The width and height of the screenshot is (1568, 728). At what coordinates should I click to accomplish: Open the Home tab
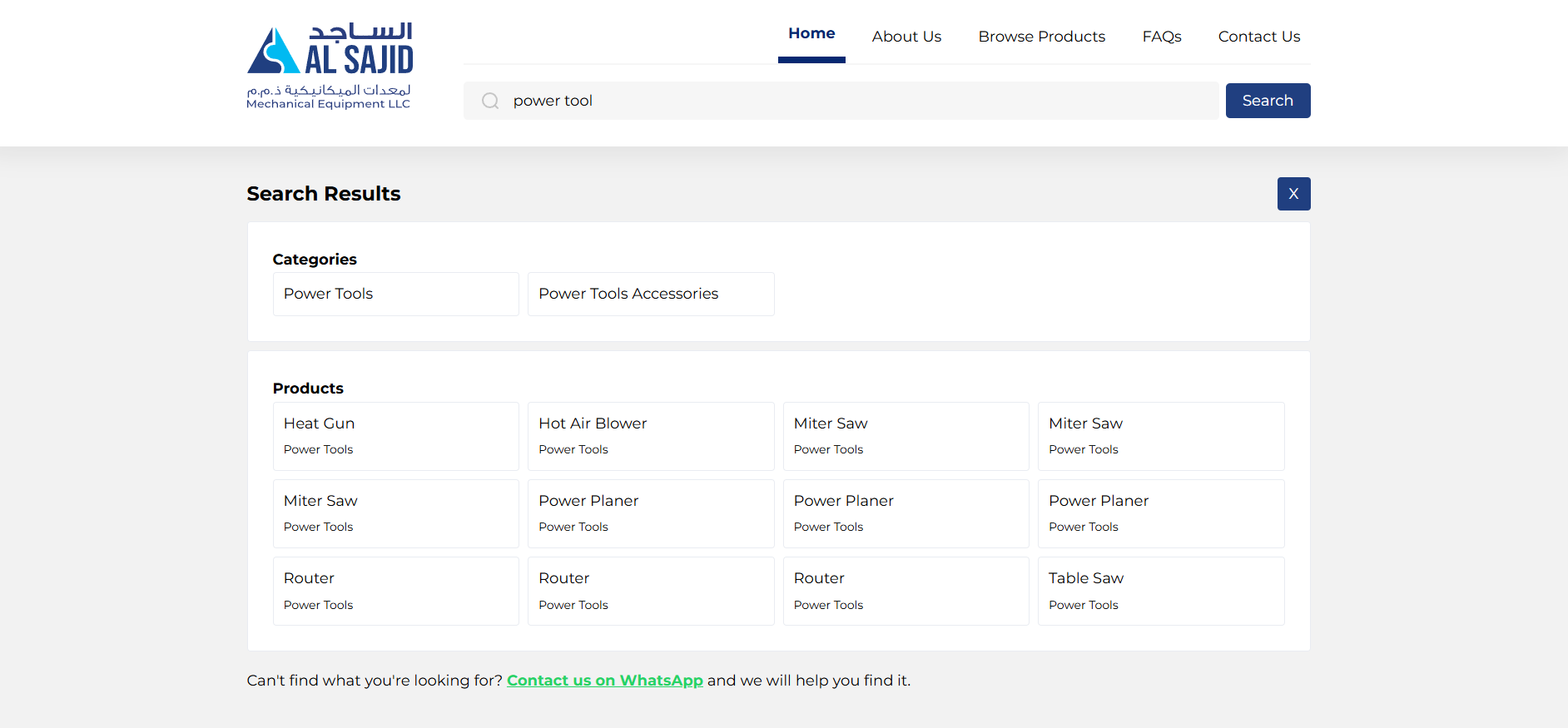[811, 34]
